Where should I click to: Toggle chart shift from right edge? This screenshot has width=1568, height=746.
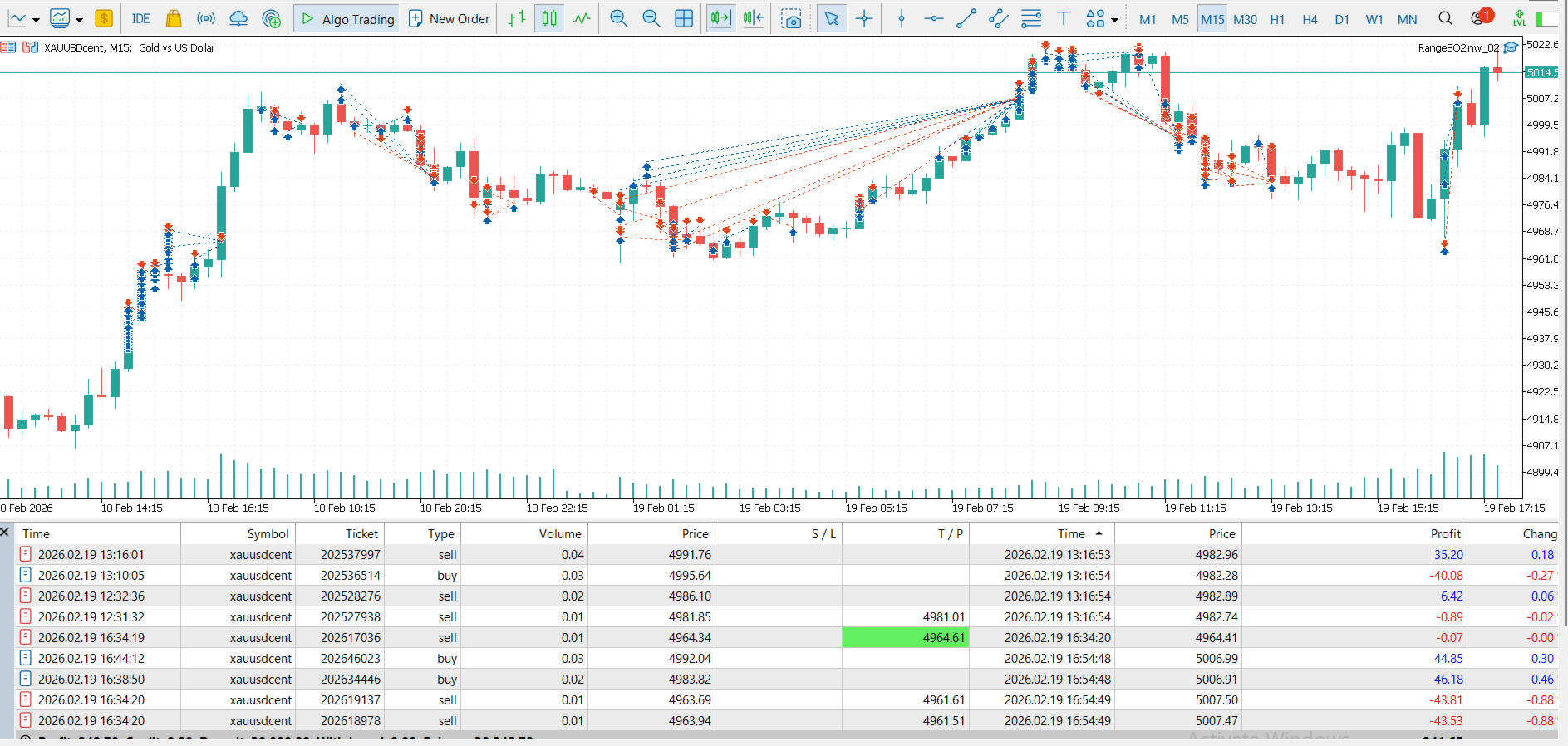pyautogui.click(x=754, y=18)
